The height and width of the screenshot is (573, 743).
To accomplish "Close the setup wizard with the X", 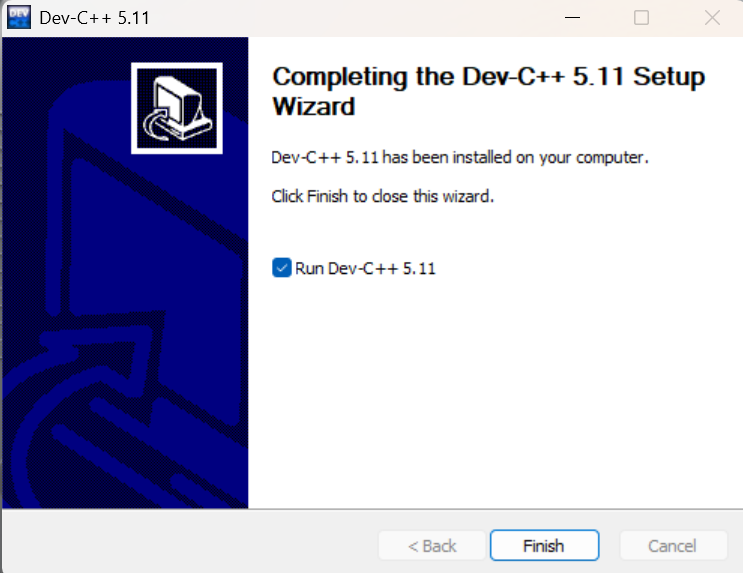I will [712, 18].
